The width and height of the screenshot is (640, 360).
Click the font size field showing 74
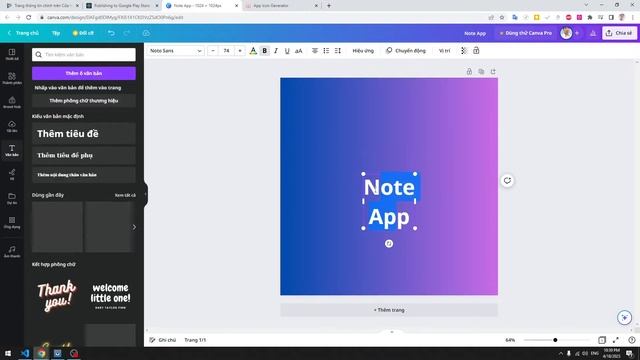[226, 51]
